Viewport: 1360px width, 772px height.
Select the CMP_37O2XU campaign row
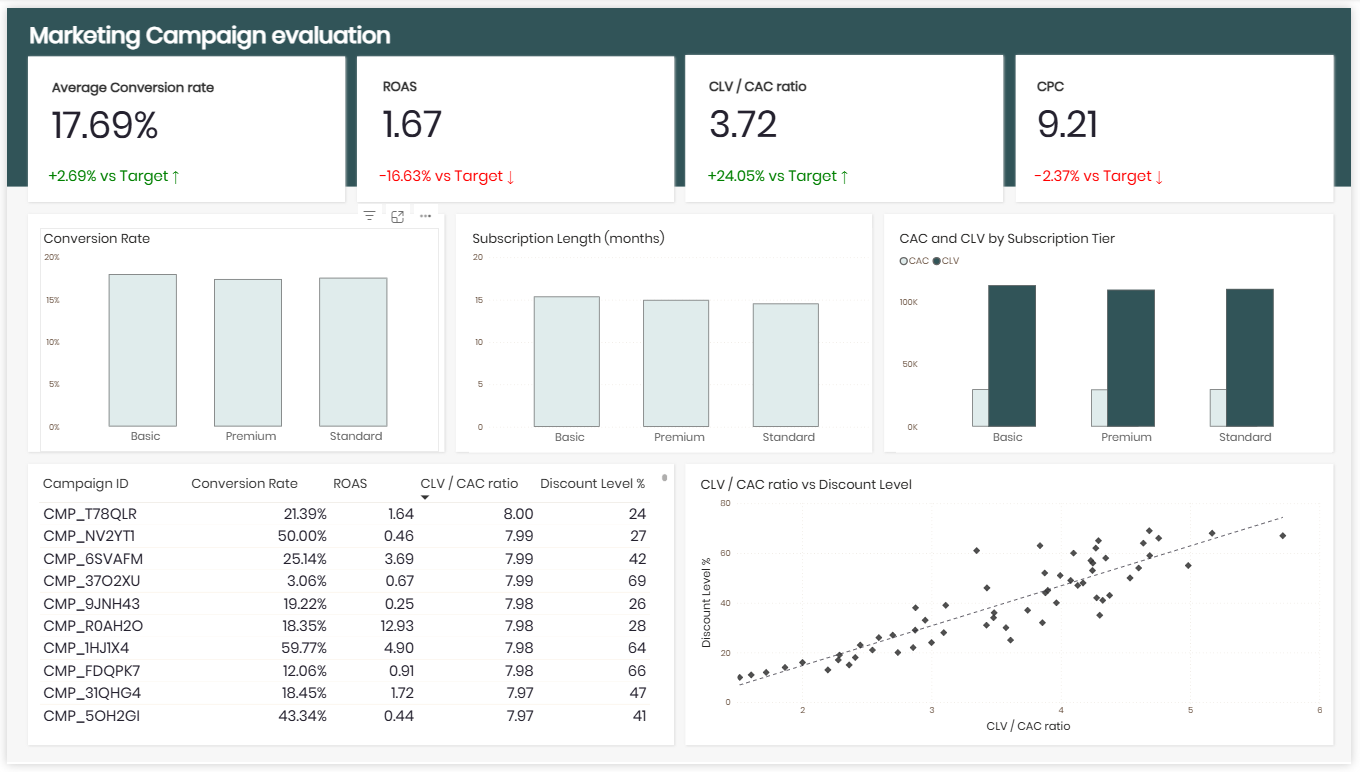coord(345,581)
